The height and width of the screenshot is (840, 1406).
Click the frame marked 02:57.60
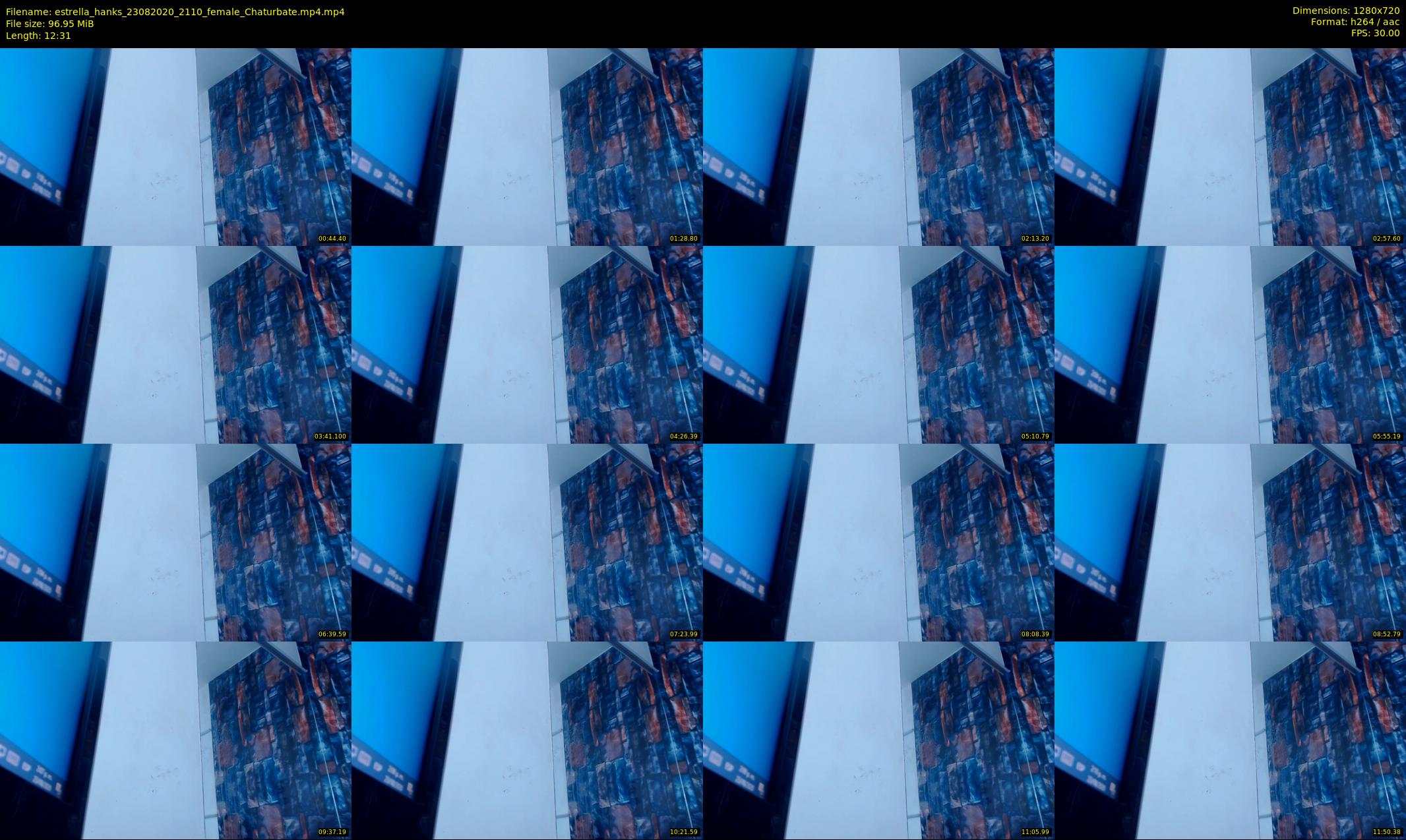point(1230,146)
